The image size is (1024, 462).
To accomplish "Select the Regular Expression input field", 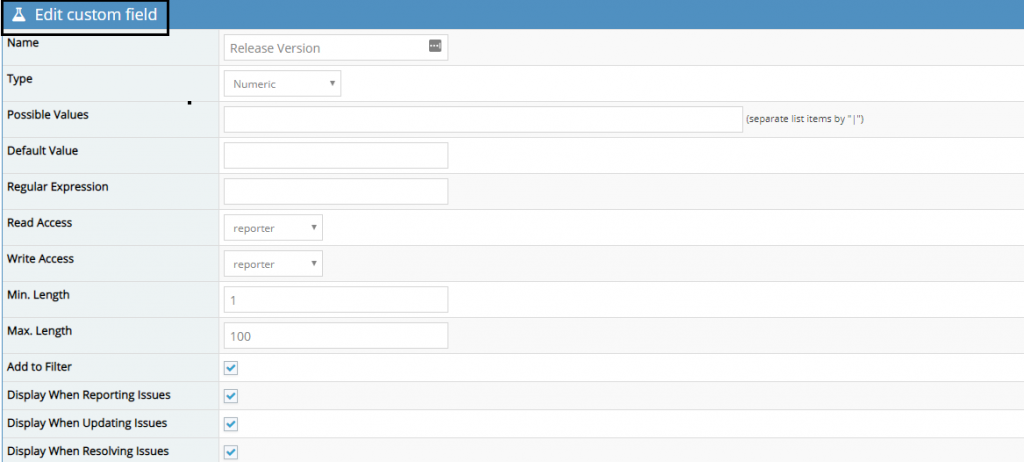I will [336, 191].
